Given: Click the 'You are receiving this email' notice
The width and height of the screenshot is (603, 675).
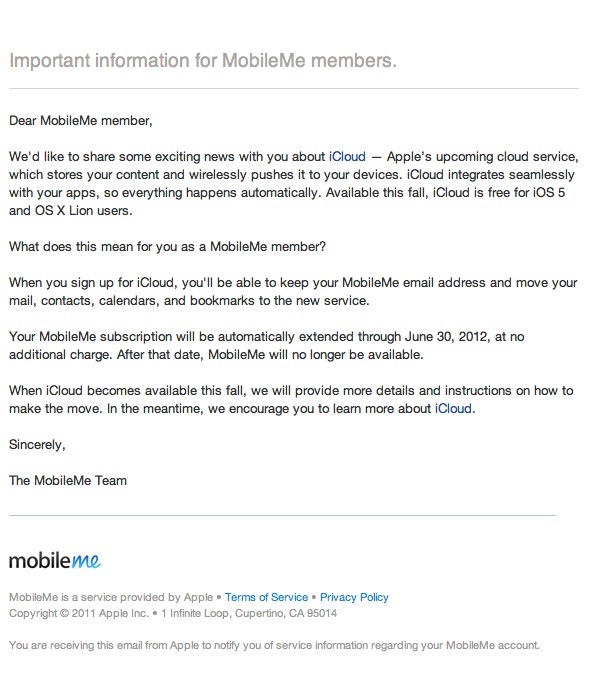Looking at the screenshot, I should click(x=274, y=645).
